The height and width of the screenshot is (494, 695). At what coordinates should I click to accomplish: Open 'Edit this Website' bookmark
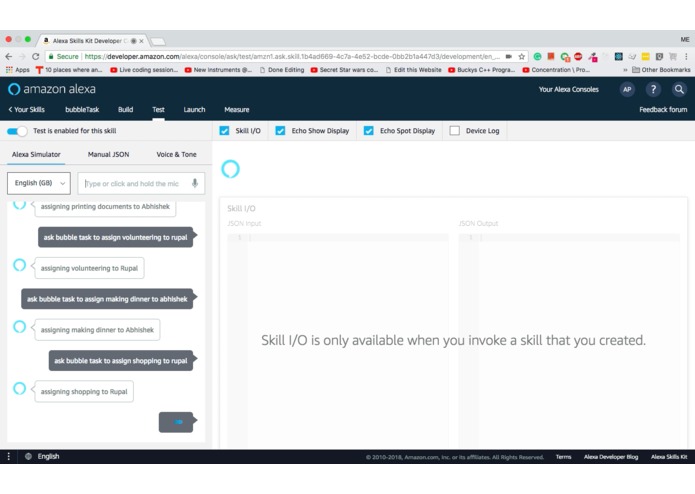414,70
